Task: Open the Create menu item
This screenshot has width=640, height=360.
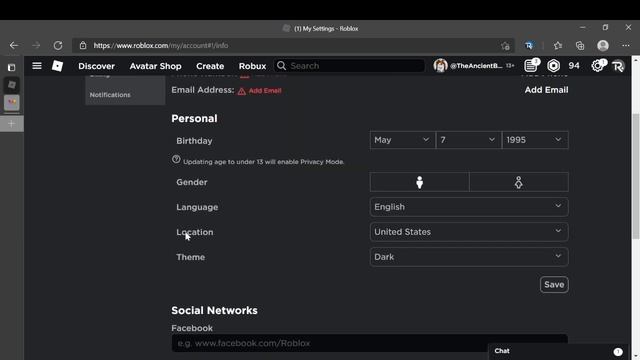Action: pos(210,66)
